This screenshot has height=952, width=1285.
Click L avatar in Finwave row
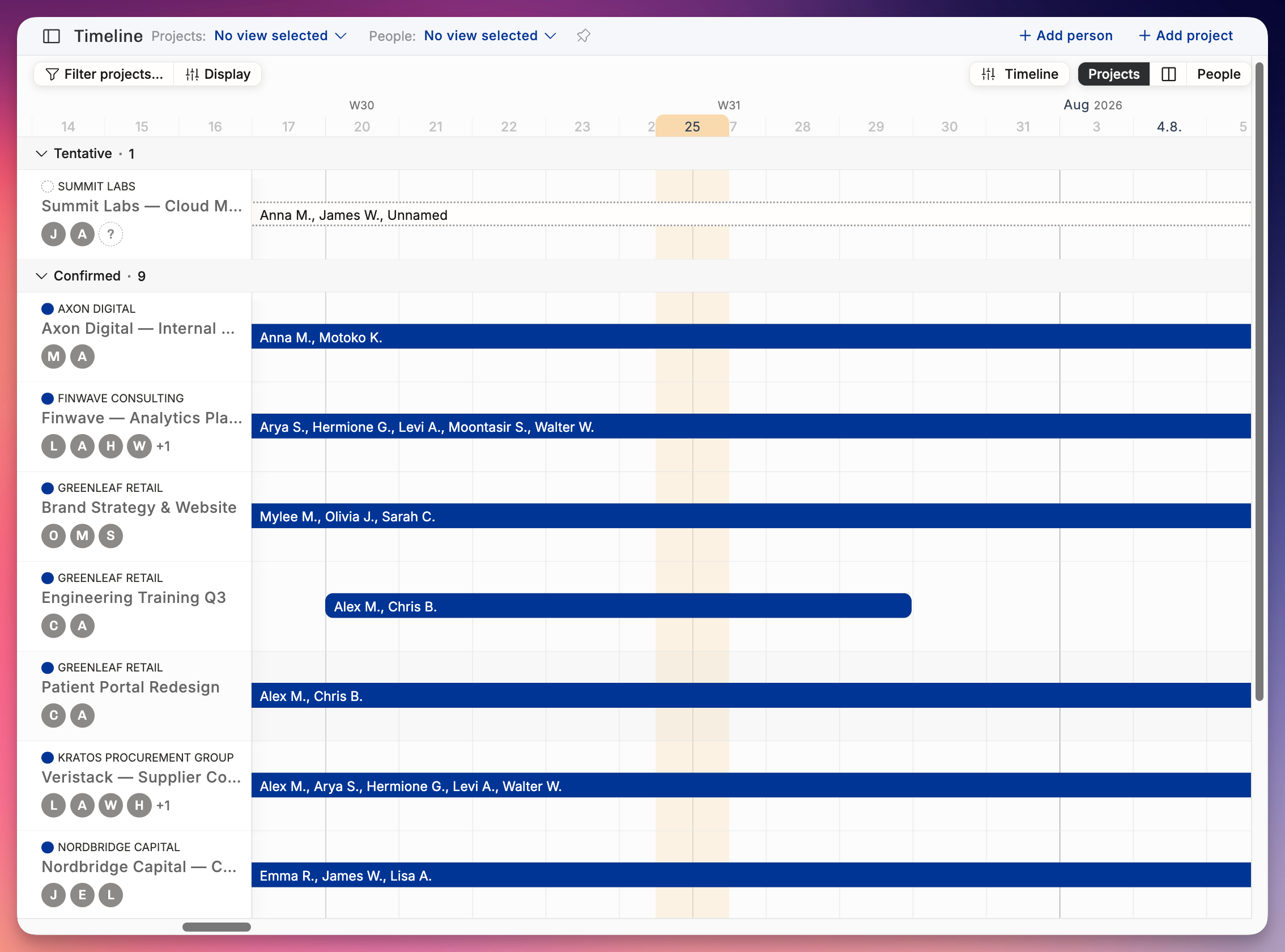tap(54, 447)
